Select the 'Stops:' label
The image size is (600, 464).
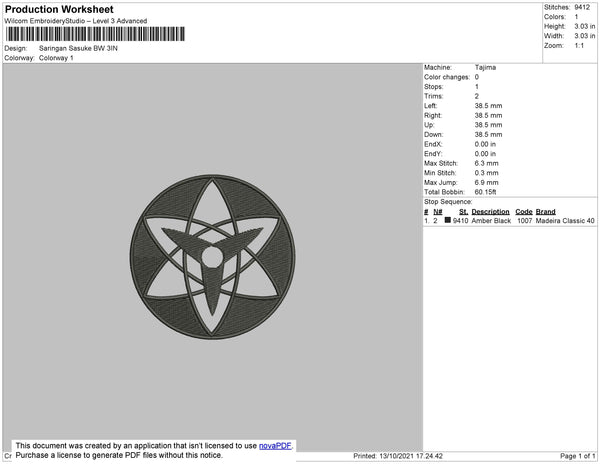point(433,86)
